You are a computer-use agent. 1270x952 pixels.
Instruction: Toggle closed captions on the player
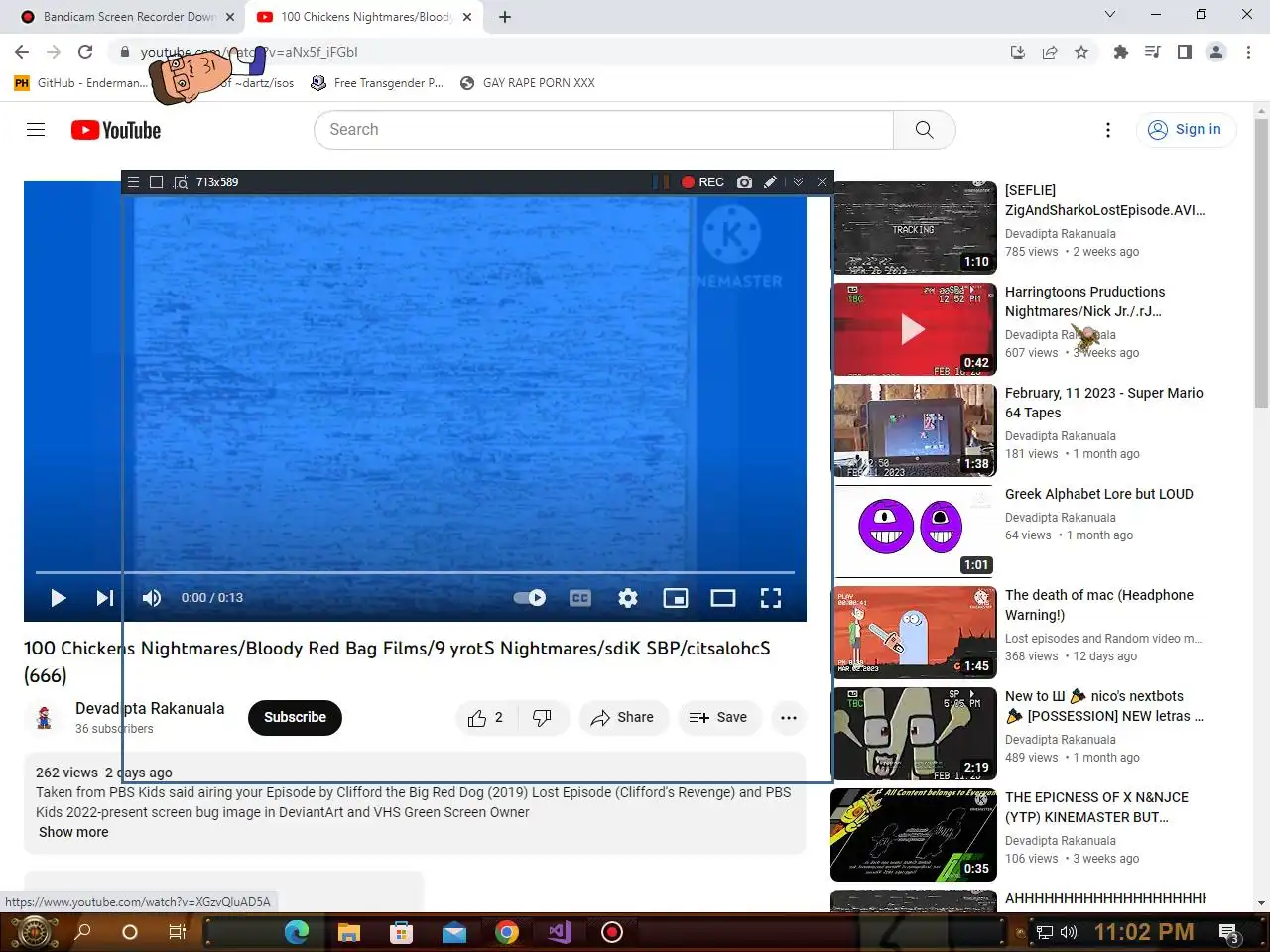[x=580, y=598]
